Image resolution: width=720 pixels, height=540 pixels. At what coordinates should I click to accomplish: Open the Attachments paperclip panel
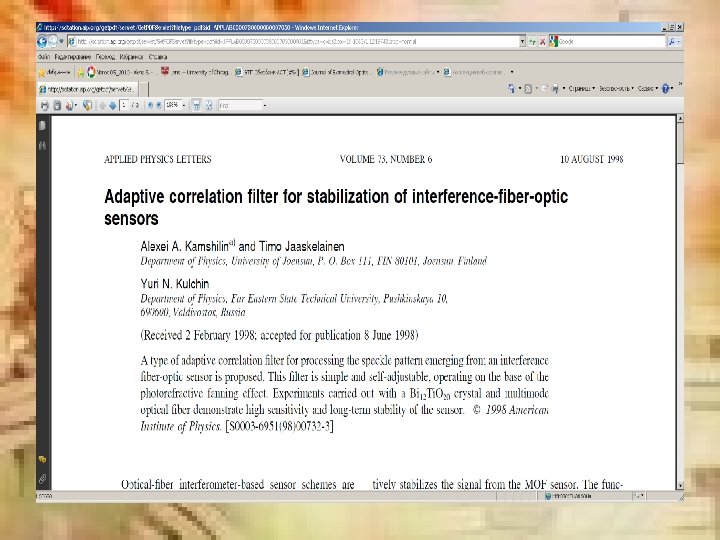[42, 479]
